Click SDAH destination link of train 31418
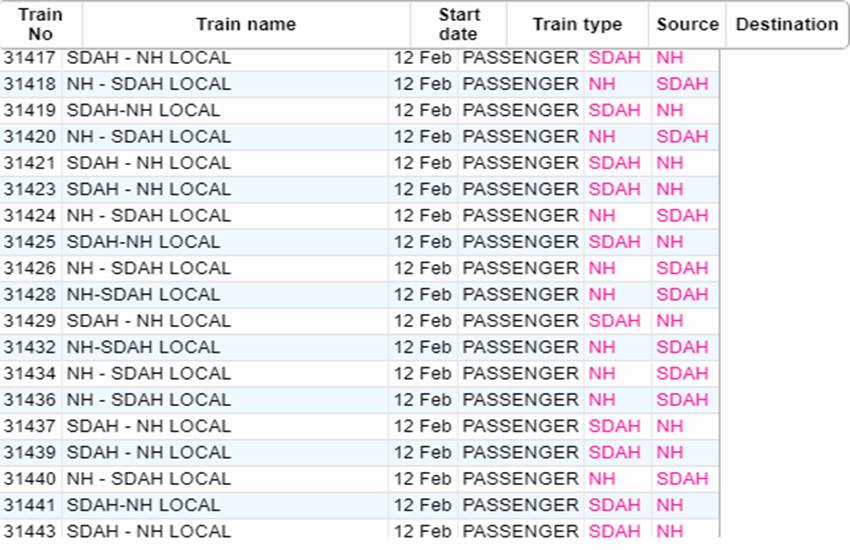The width and height of the screenshot is (850, 550). 682,84
